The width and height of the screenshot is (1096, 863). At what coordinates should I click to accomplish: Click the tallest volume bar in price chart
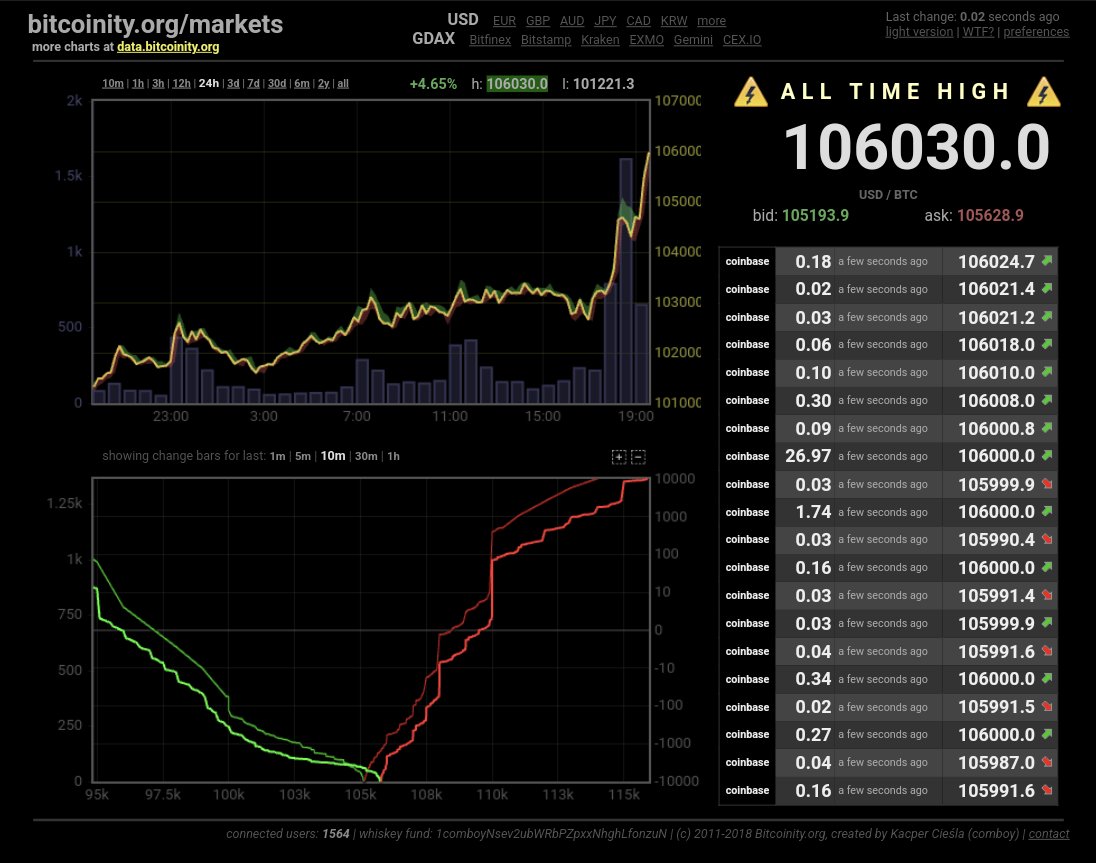pos(626,281)
